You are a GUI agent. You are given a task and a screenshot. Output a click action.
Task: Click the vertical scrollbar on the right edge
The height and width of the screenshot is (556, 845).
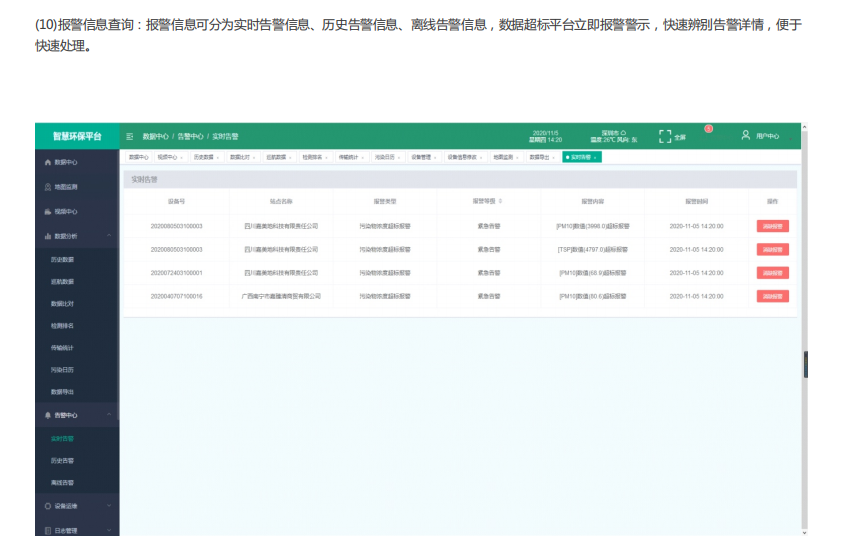tap(805, 365)
